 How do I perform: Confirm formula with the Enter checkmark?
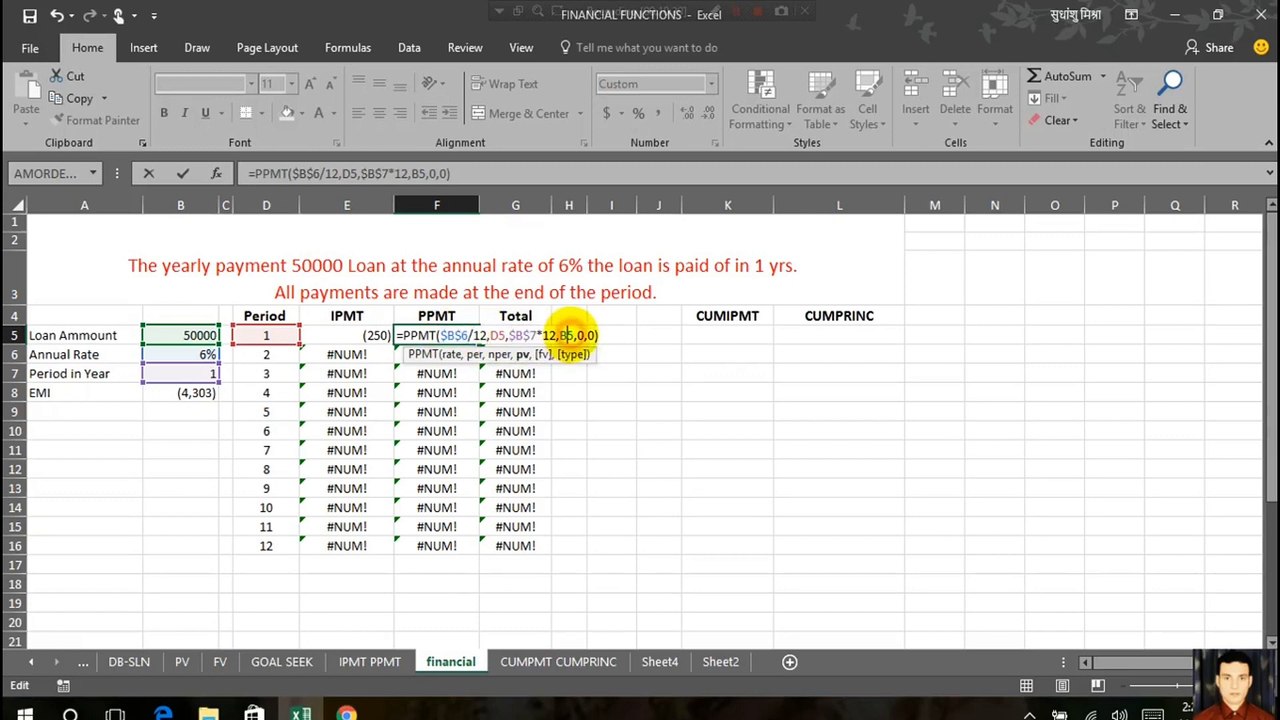[x=182, y=173]
